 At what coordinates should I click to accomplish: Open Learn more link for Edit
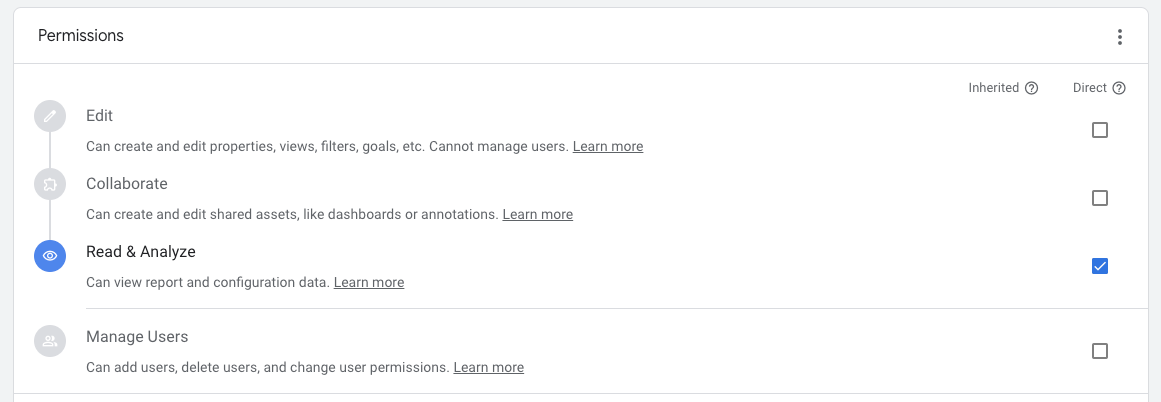(608, 147)
